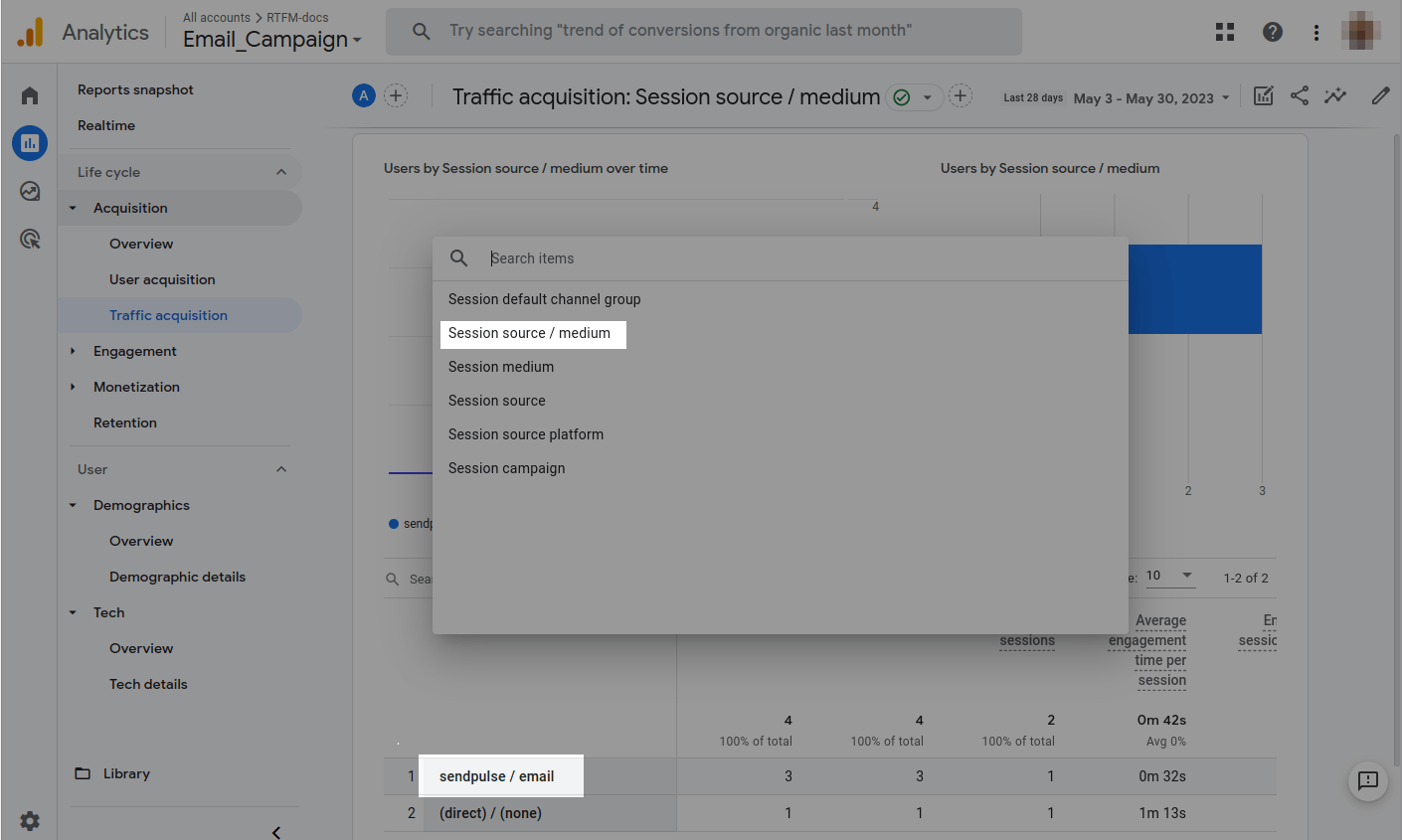Choose Session default channel group option
Screen dimensions: 1402x840
click(x=544, y=299)
